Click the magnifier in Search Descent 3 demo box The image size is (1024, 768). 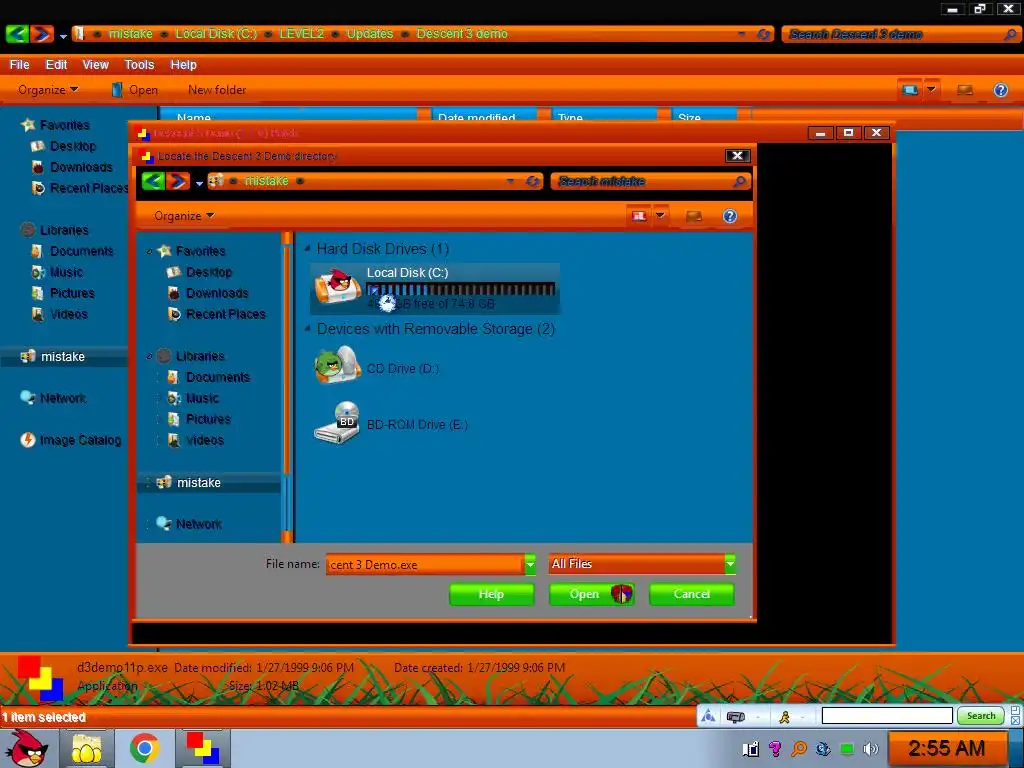click(x=1010, y=34)
